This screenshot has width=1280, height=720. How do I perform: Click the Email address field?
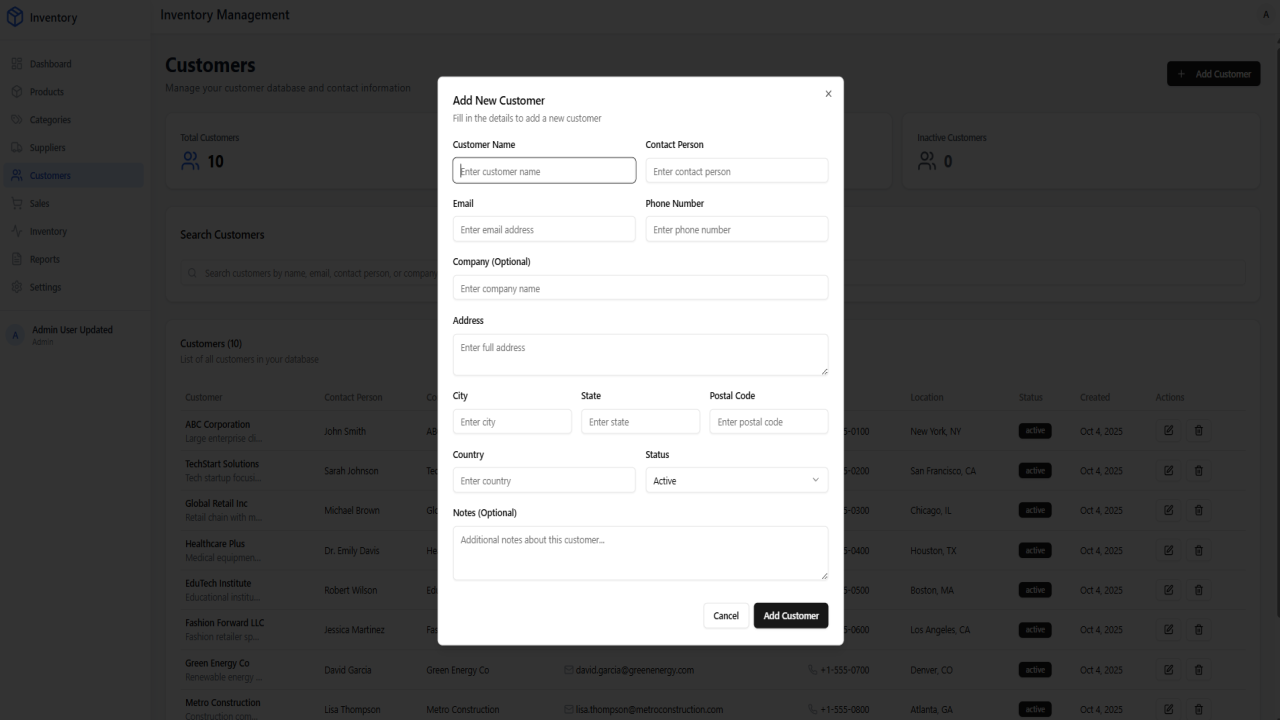tap(544, 229)
